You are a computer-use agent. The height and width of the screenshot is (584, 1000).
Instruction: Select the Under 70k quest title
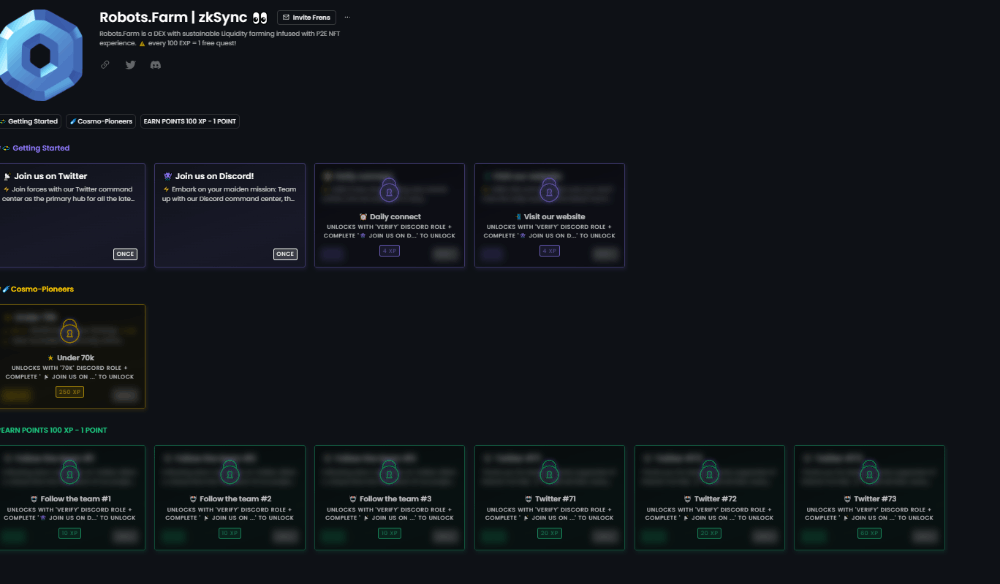[75, 358]
